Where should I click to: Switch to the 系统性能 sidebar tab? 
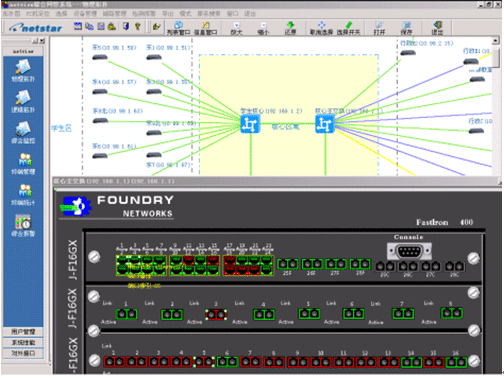tap(23, 342)
